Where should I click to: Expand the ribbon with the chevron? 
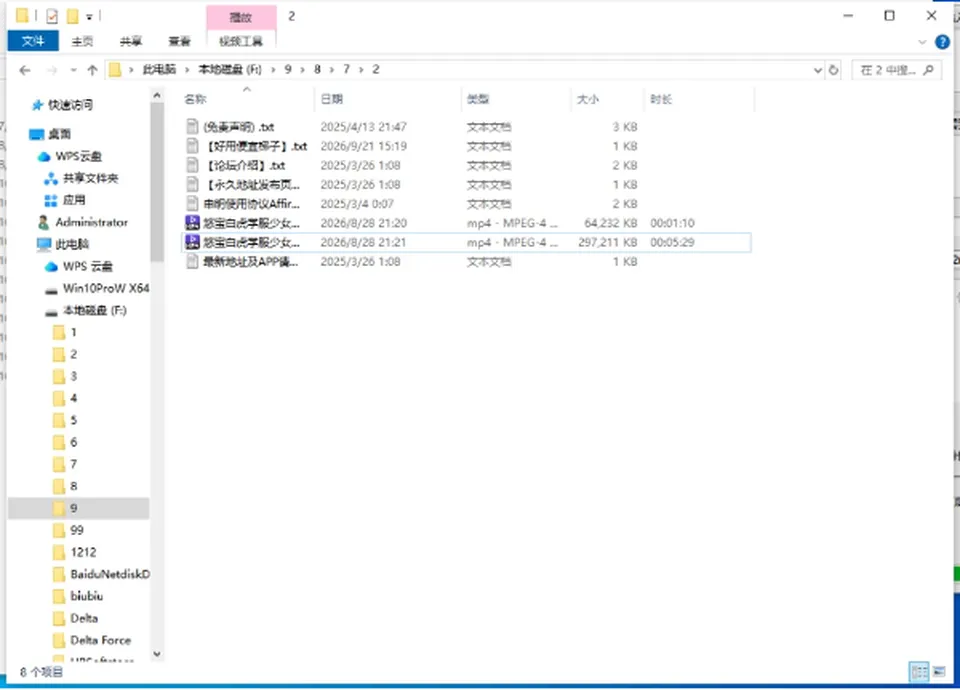click(x=922, y=42)
